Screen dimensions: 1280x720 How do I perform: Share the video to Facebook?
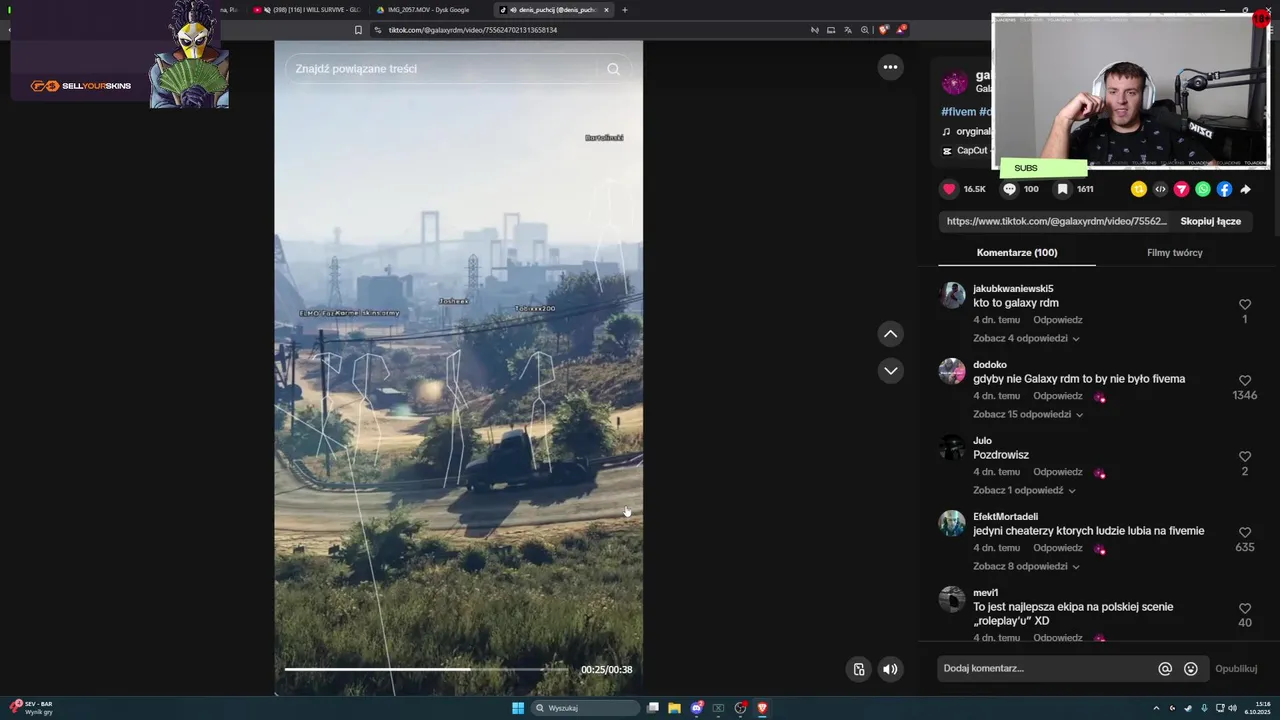pyautogui.click(x=1224, y=189)
